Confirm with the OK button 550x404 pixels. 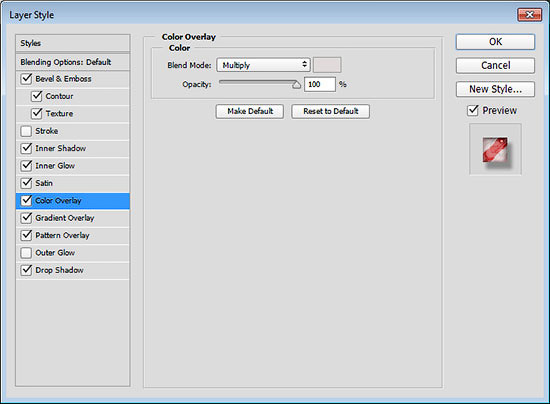click(x=495, y=42)
